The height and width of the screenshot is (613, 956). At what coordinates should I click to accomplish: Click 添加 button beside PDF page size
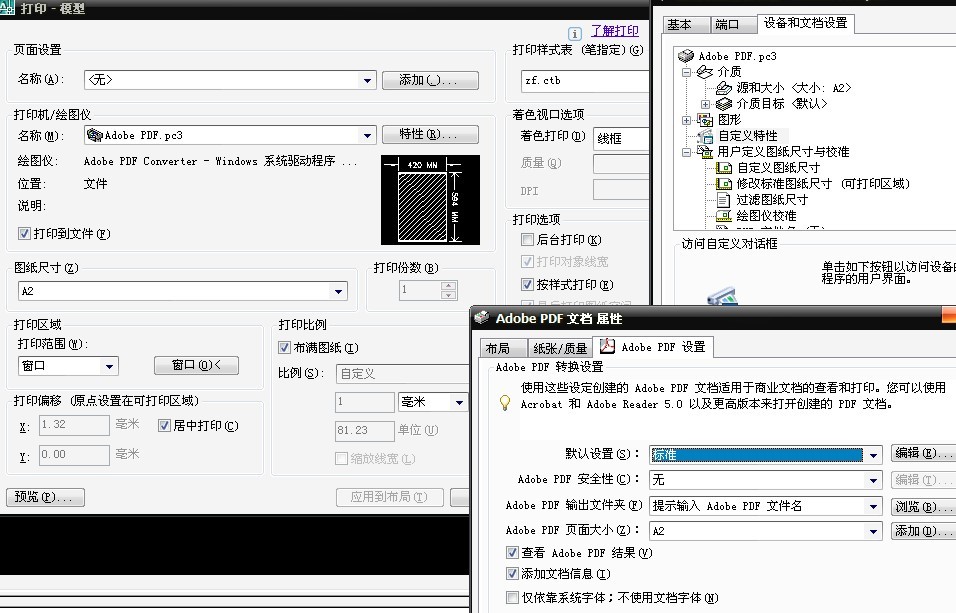923,531
